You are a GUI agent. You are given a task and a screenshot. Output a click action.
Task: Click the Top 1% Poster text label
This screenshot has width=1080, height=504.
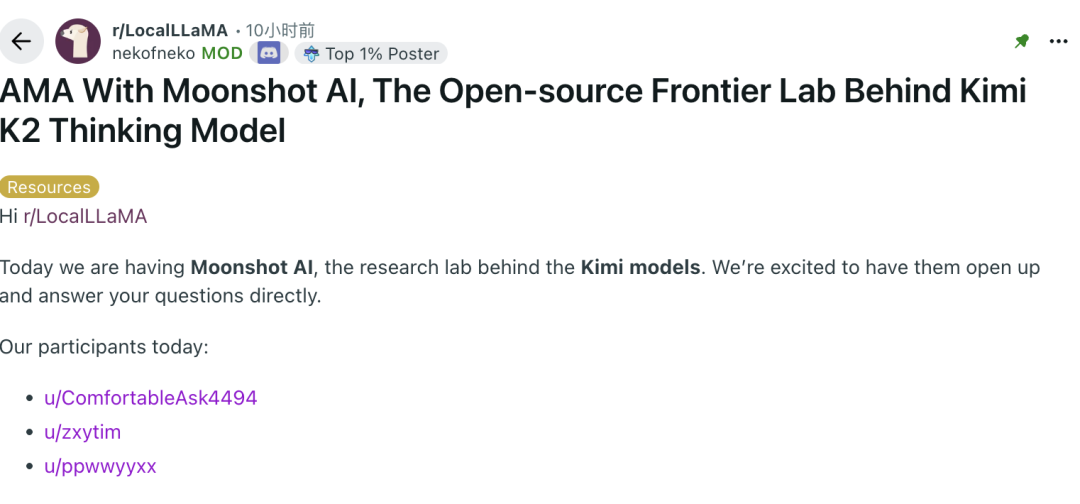click(x=382, y=54)
